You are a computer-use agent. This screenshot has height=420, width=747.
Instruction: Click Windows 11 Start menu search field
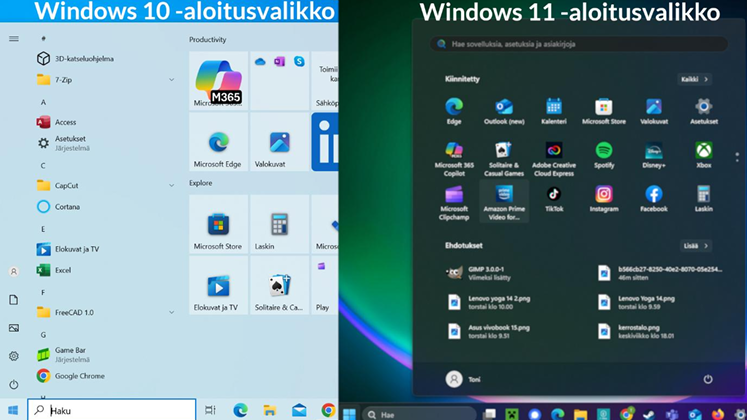(579, 44)
